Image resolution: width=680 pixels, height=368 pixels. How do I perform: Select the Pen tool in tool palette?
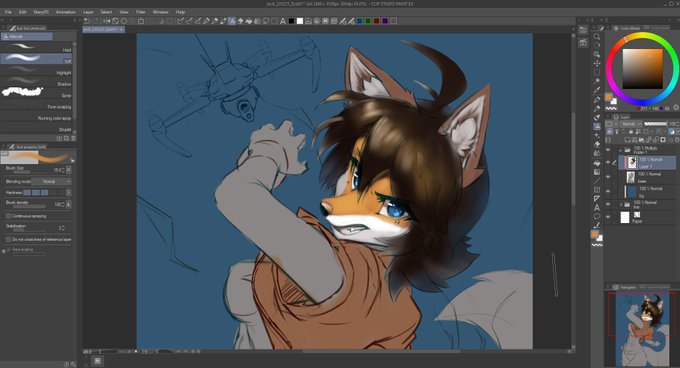pyautogui.click(x=597, y=99)
